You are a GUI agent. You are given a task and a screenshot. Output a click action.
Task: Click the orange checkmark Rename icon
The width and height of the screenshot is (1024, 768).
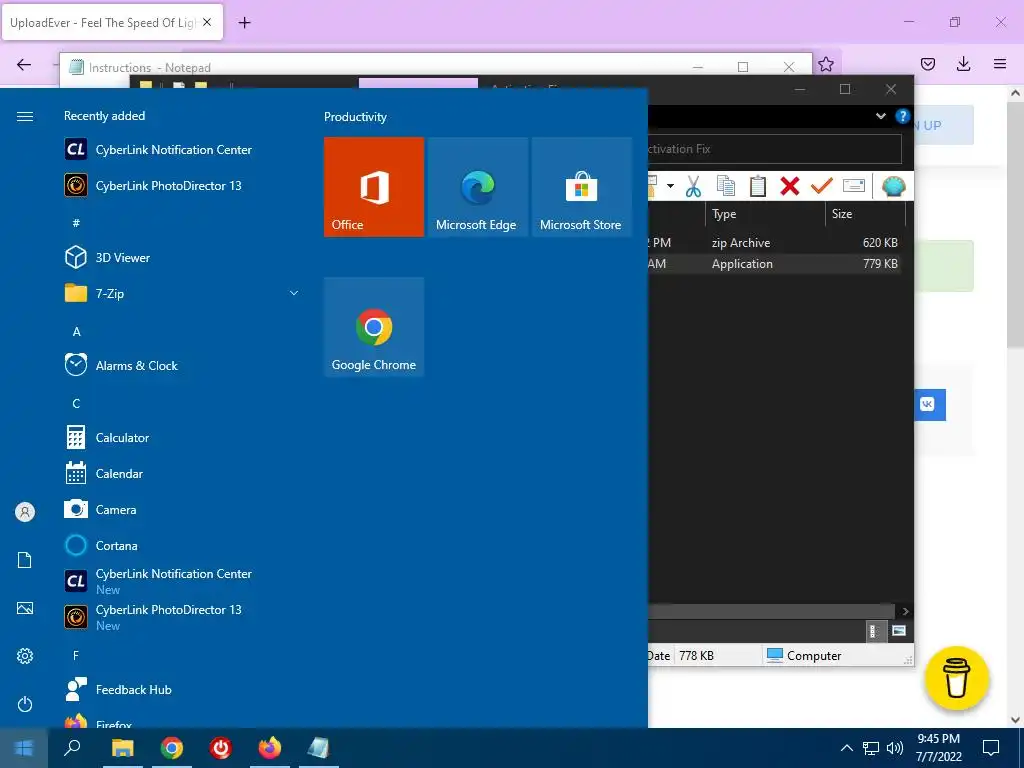[822, 186]
